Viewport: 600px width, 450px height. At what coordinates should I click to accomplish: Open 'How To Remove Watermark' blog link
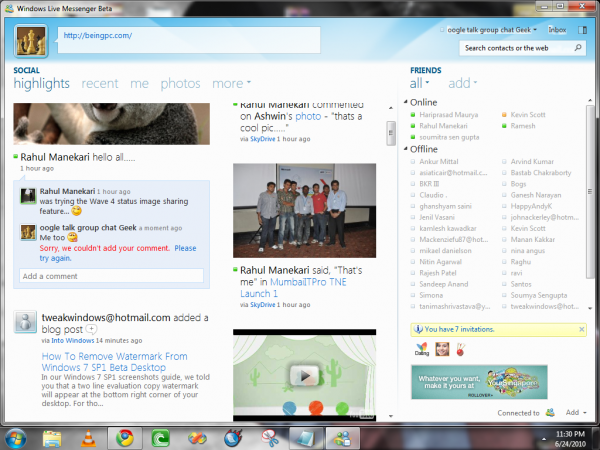click(114, 362)
